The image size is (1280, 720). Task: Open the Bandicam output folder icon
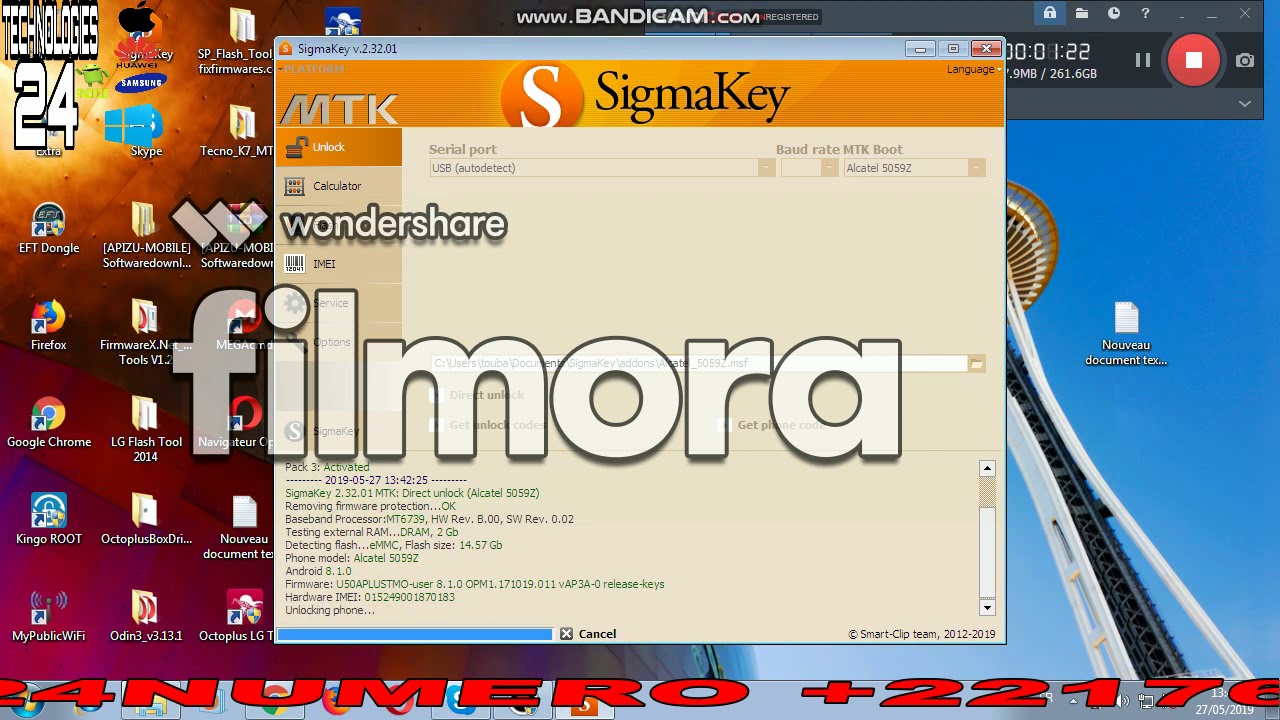click(x=1082, y=13)
